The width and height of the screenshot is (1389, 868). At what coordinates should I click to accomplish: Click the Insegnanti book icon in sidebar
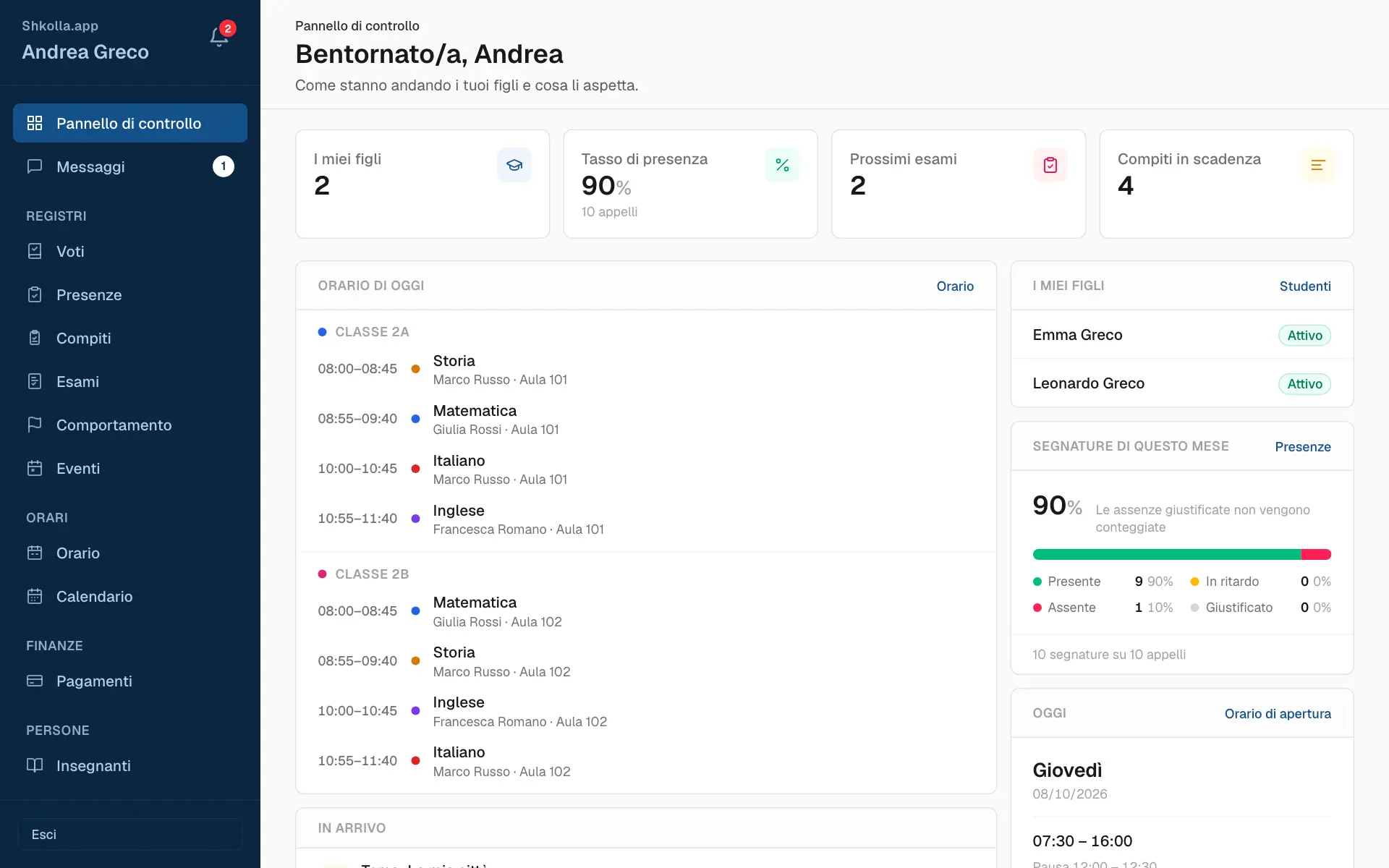point(35,765)
